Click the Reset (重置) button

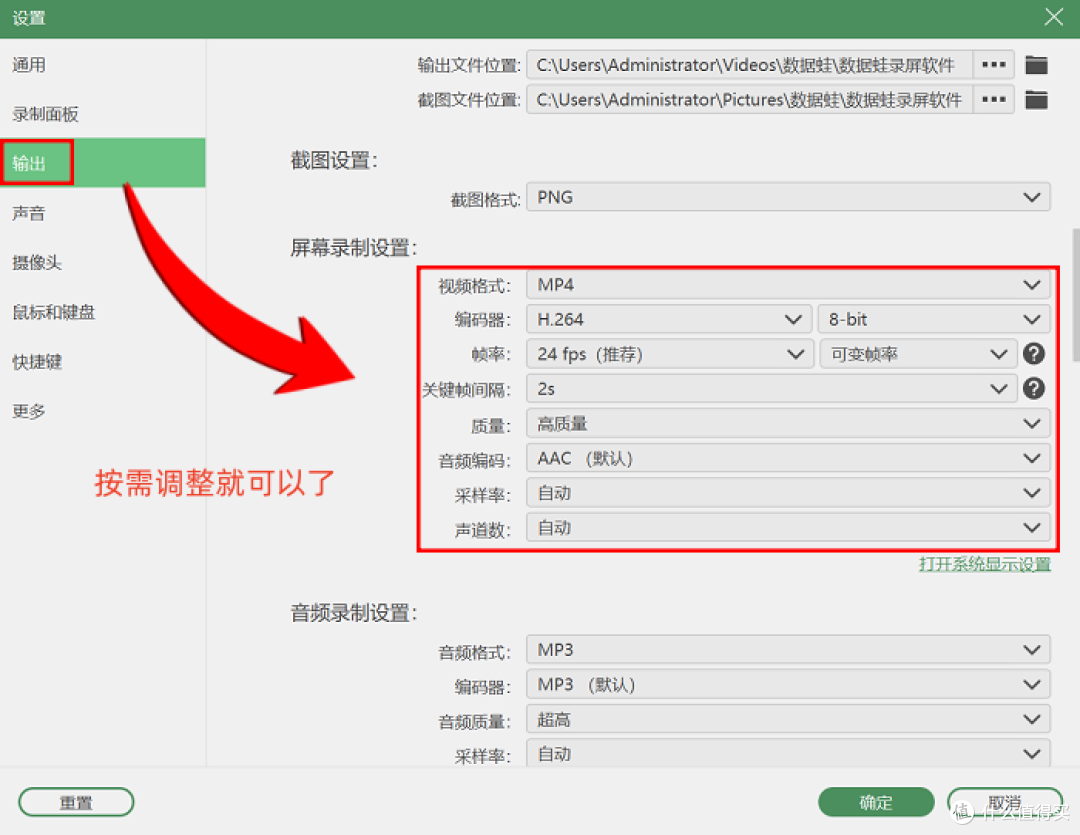pos(76,802)
